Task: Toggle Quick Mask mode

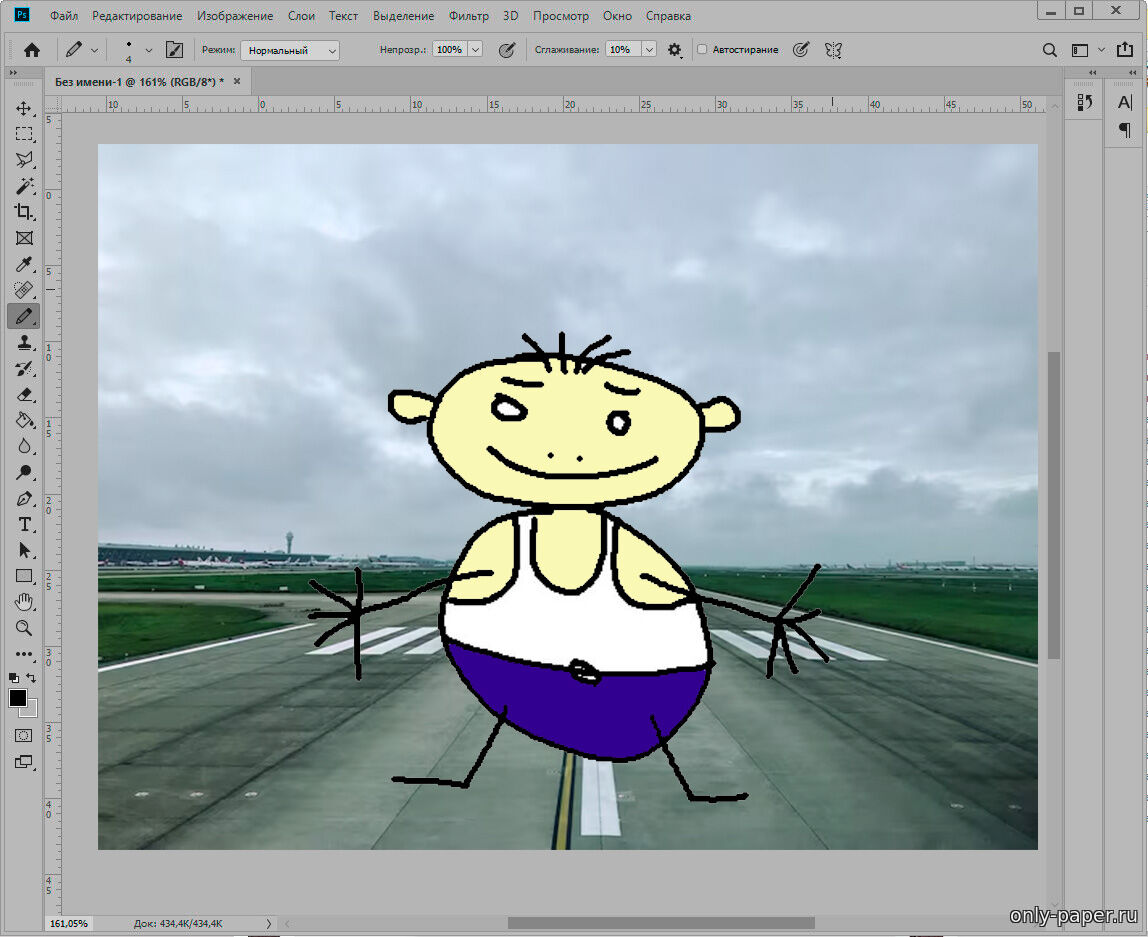Action: click(x=24, y=735)
